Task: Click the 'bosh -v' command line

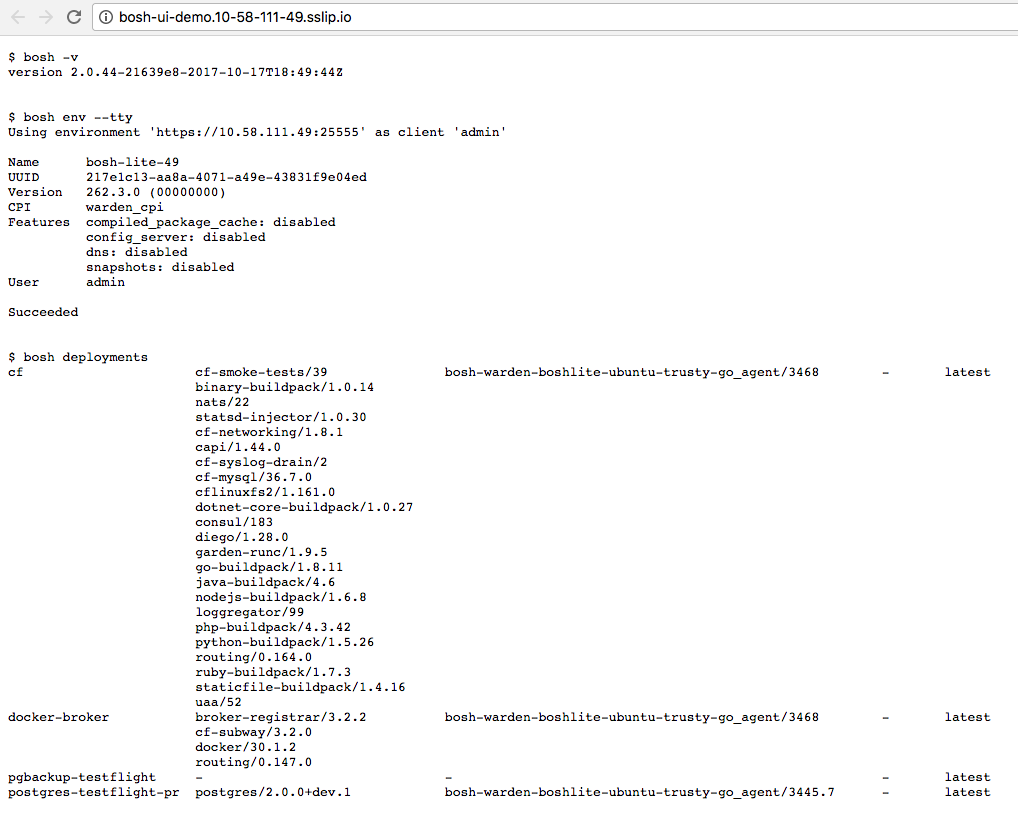Action: click(43, 57)
